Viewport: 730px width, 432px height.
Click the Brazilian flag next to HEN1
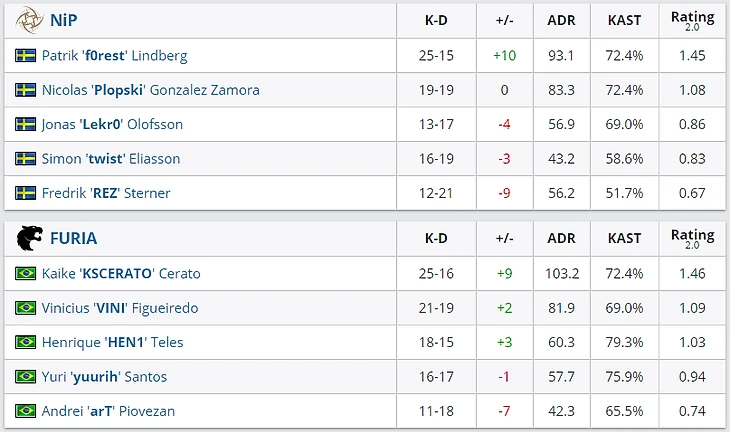pos(25,342)
